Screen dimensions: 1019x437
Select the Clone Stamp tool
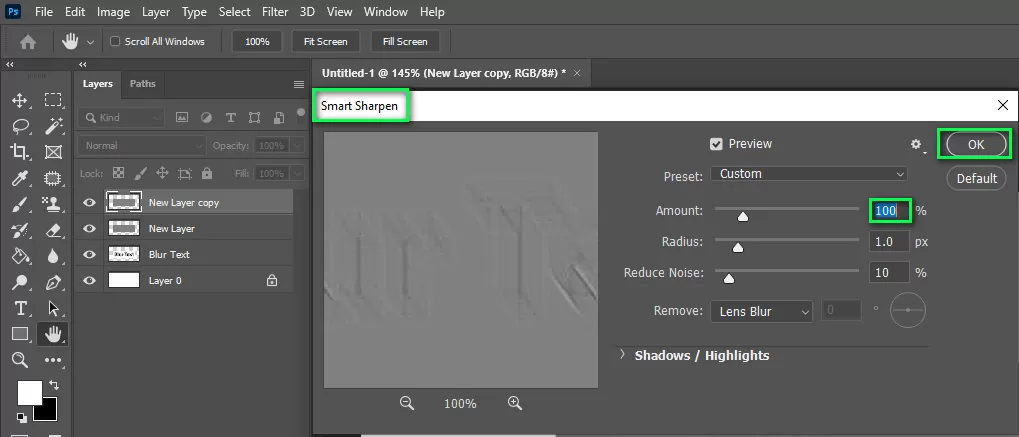point(53,204)
